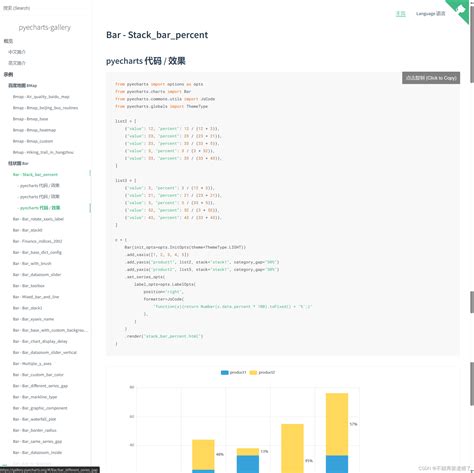
Task: Open Bmap - Bmap_custom example
Action: point(33,141)
